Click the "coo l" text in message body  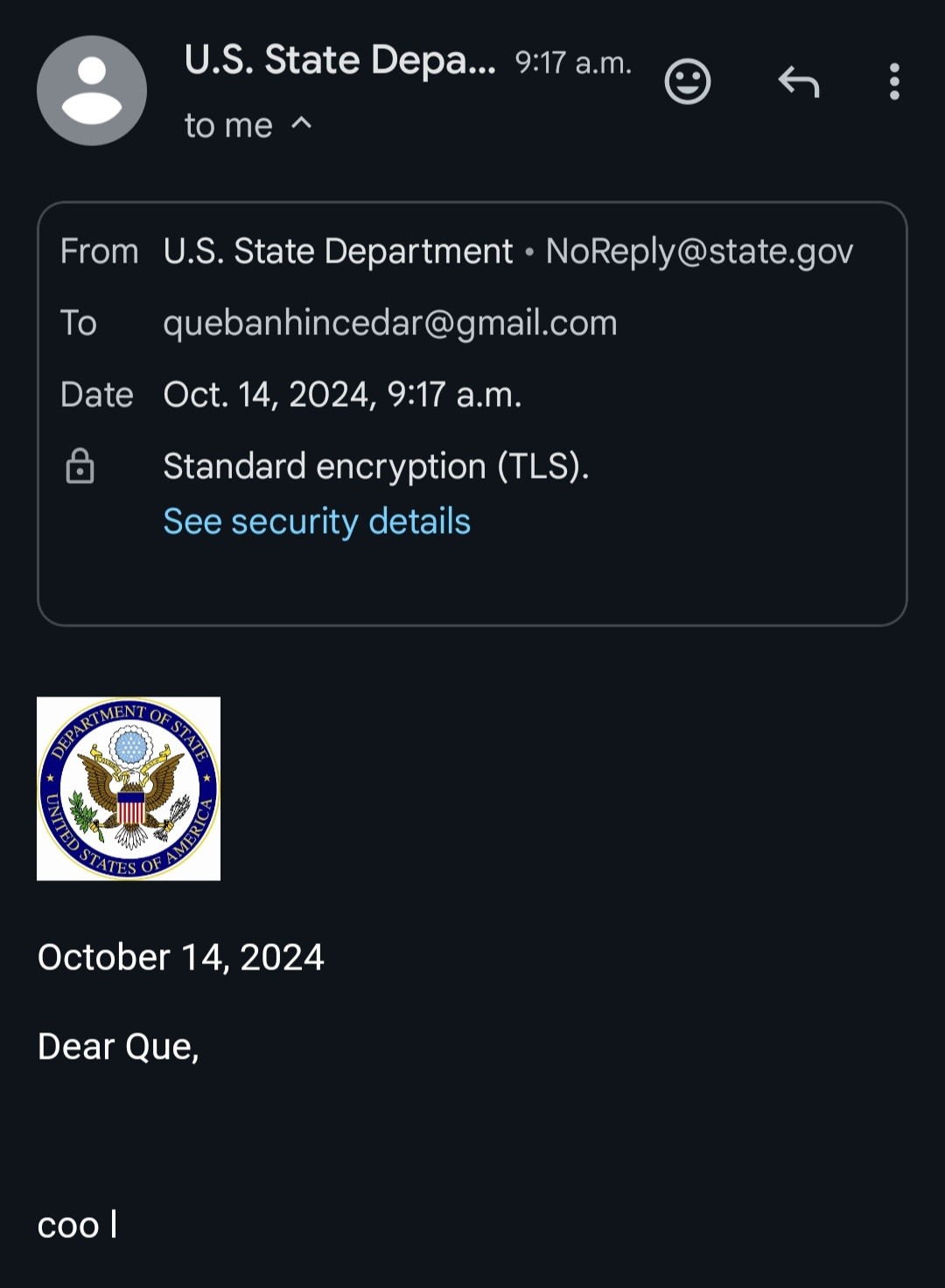tap(77, 1225)
